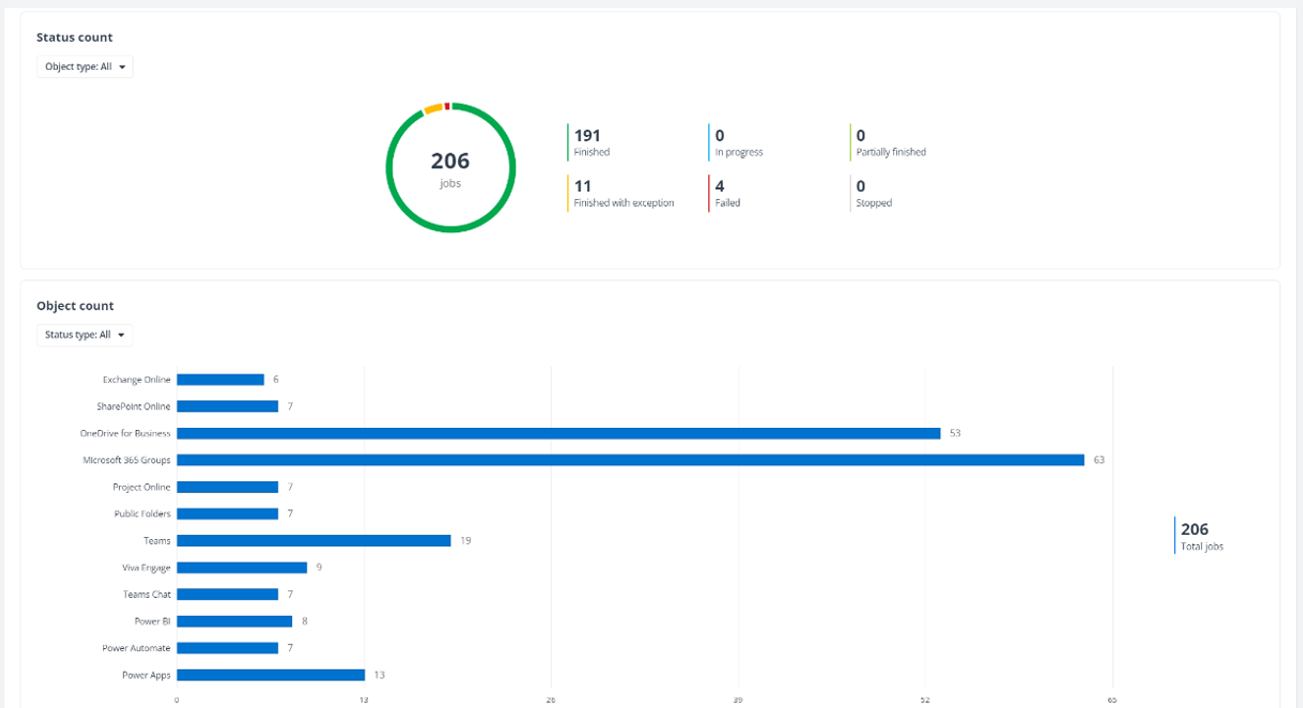This screenshot has width=1303, height=708.
Task: Click the OneDrive for Business bar
Action: [x=550, y=433]
